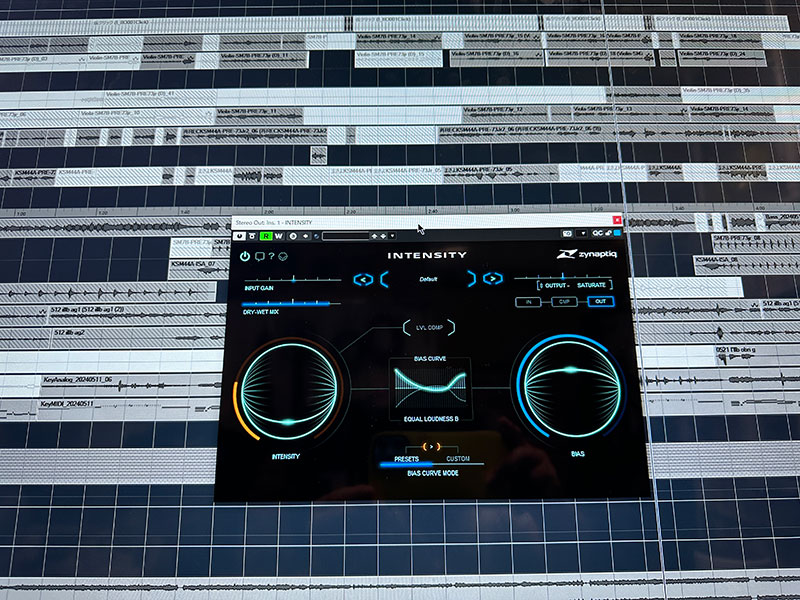Screen dimensions: 800x600
Task: Open the dropdown arrow next to snapshot icon
Action: [583, 233]
